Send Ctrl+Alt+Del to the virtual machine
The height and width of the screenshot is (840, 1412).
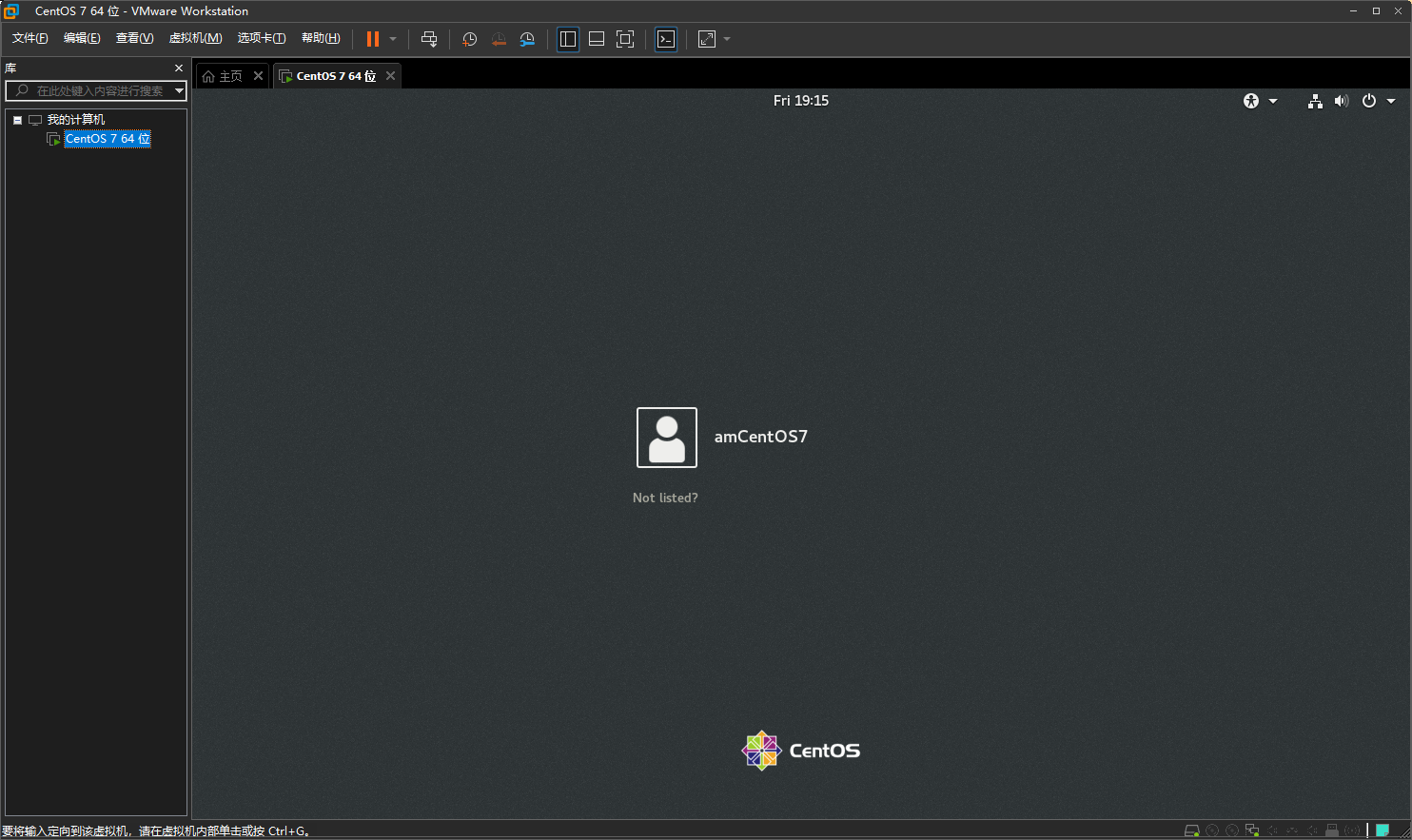(429, 39)
